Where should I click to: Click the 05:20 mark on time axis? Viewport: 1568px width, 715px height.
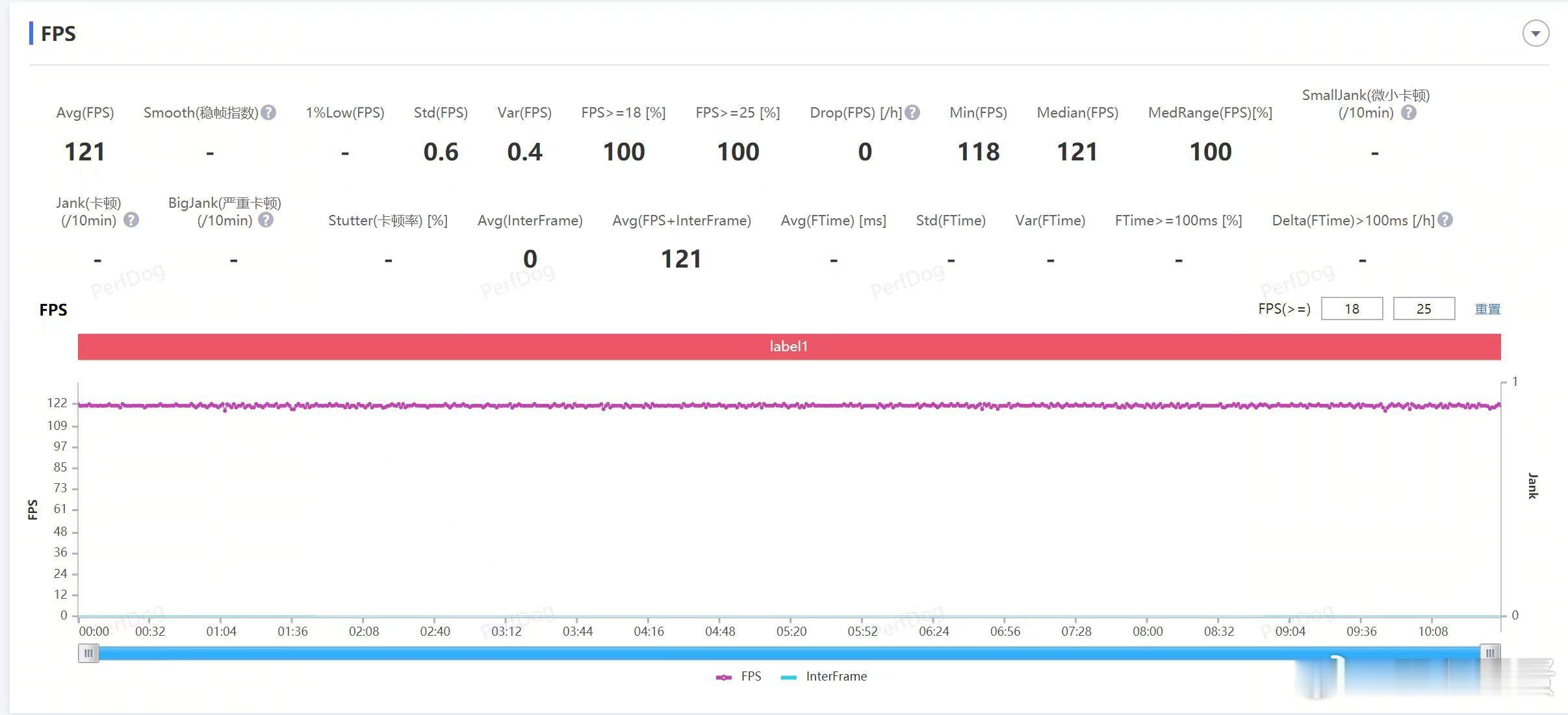[x=791, y=631]
